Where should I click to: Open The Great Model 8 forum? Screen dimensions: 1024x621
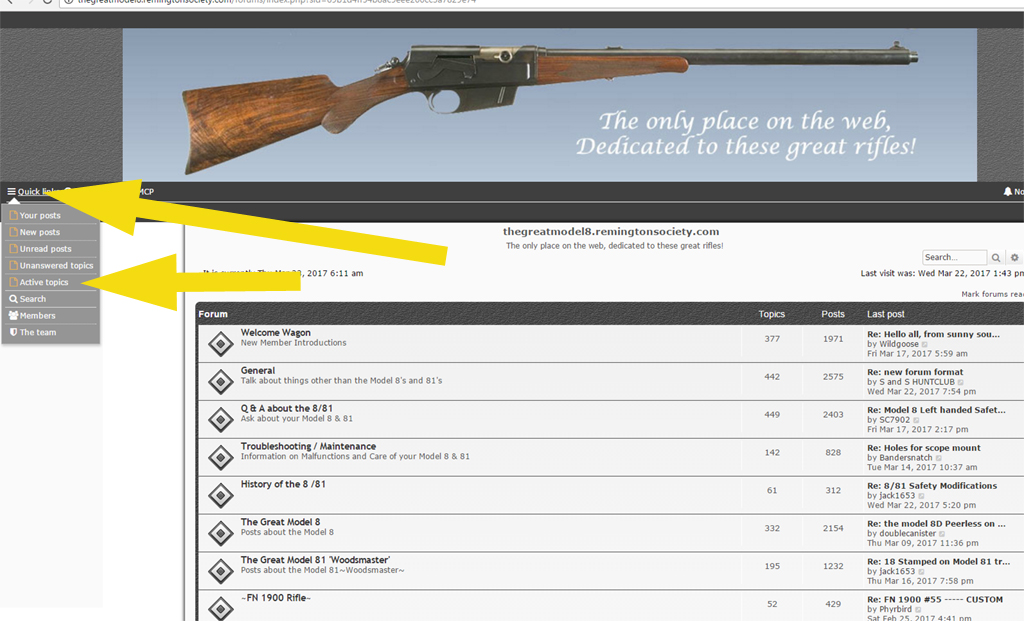[x=280, y=522]
